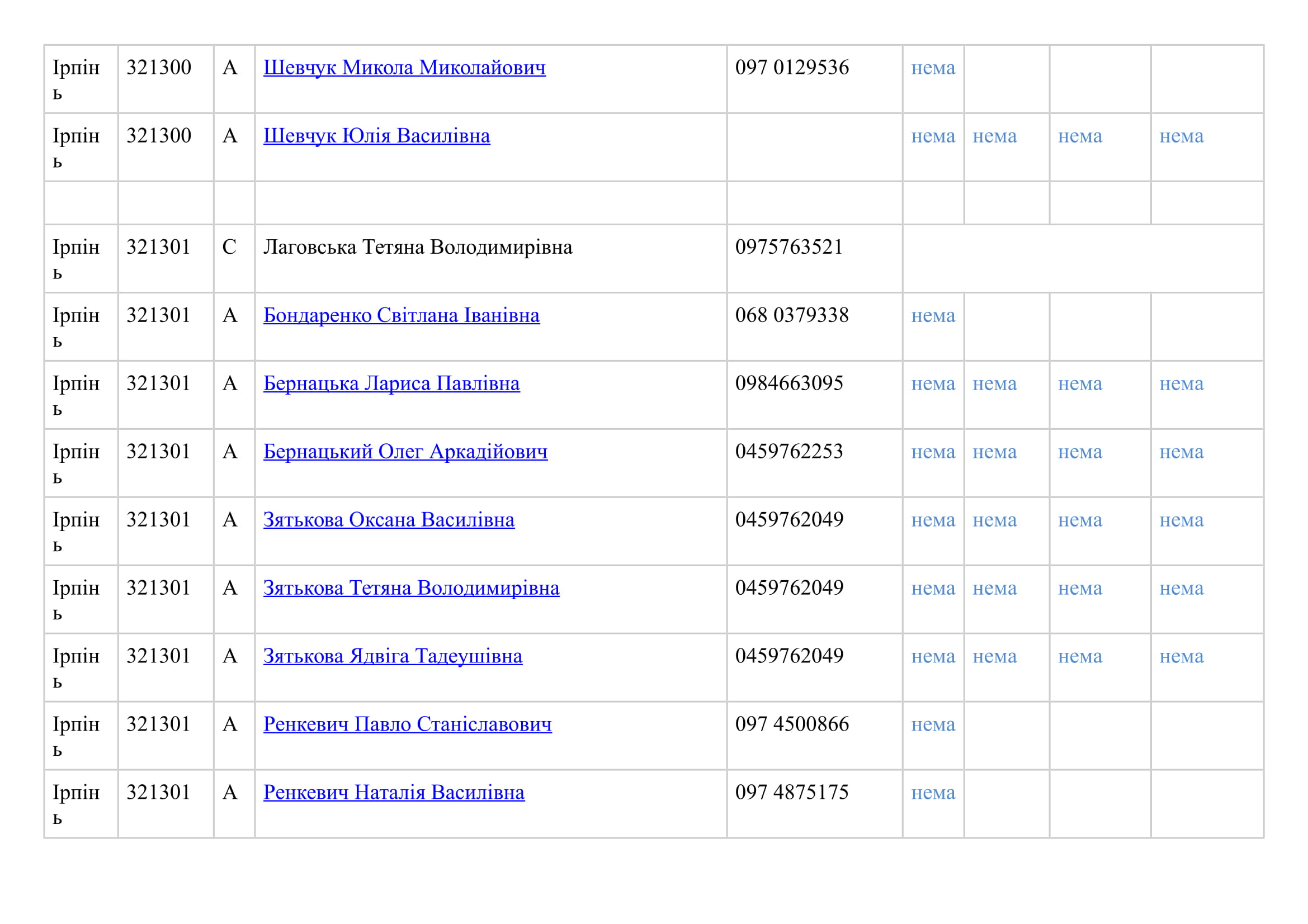Open the Зятькова Ядвіга Тадеушівна link

393,656
